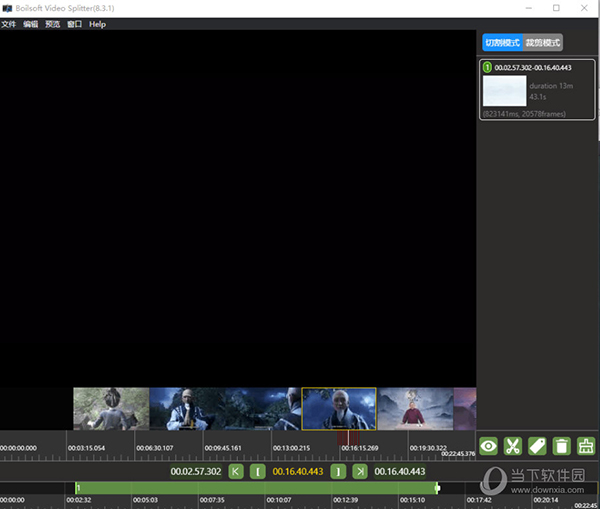This screenshot has height=509, width=600.
Task: Click the trash delete icon
Action: [x=562, y=446]
